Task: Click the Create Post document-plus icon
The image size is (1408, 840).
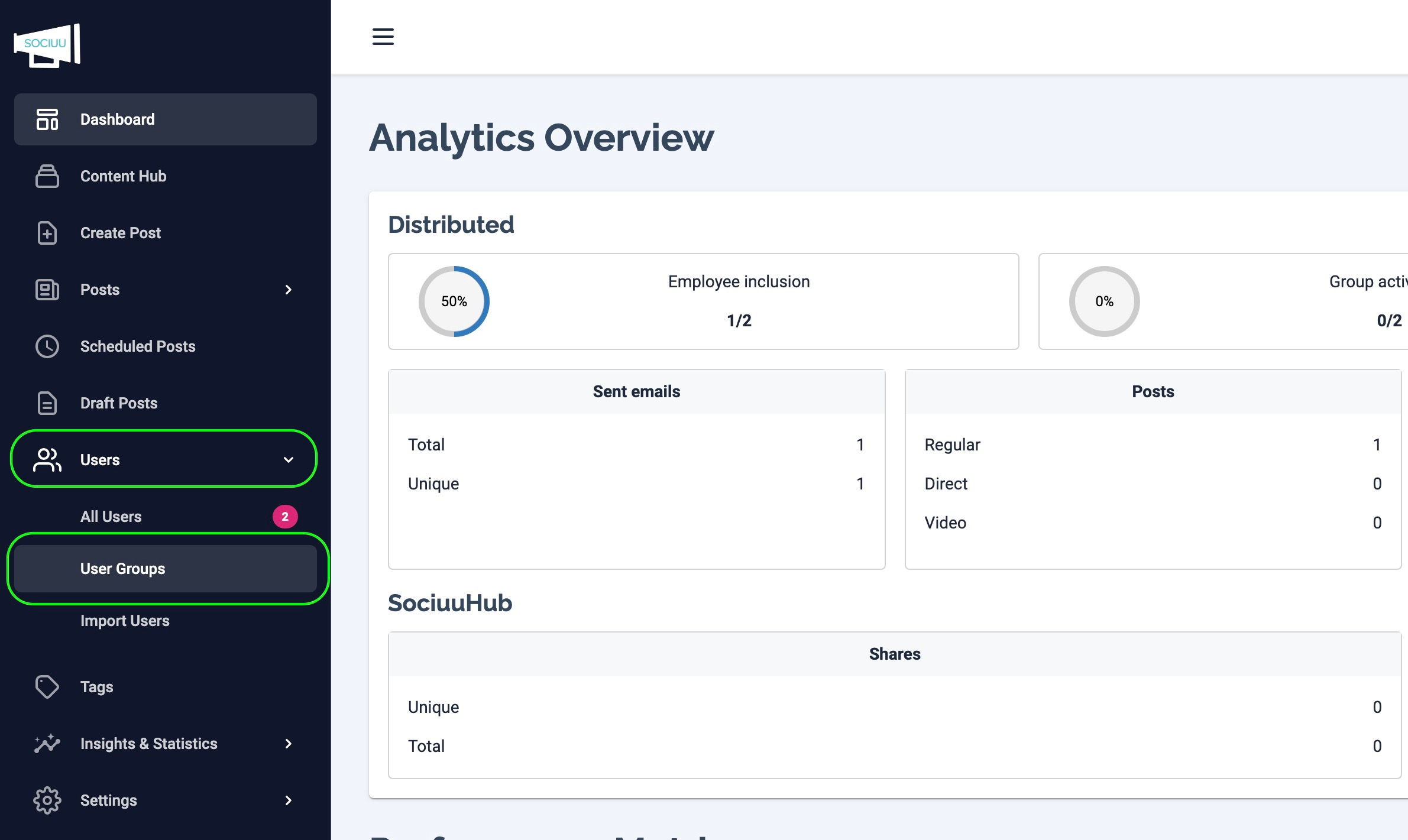Action: (x=47, y=233)
